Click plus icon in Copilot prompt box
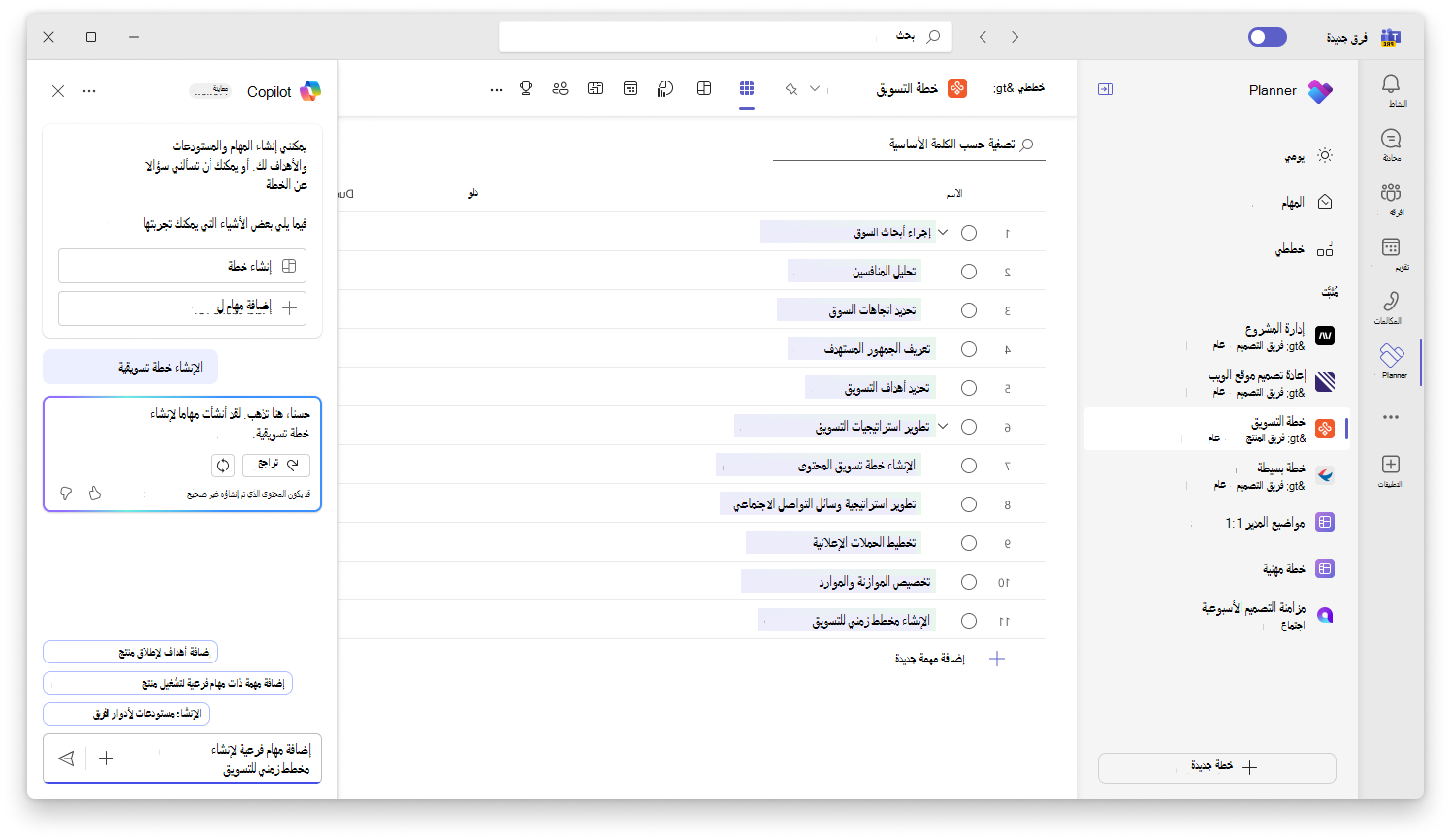 point(107,759)
